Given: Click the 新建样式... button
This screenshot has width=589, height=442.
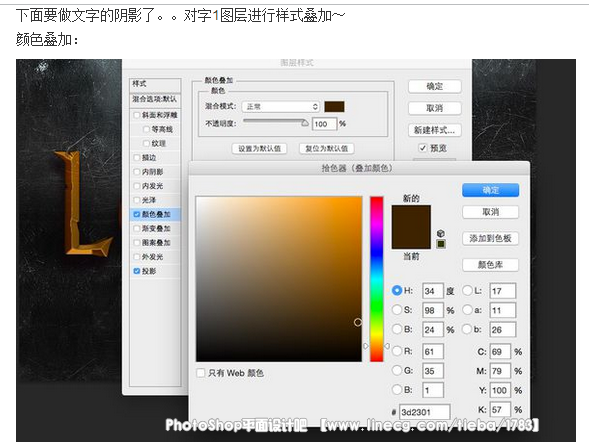Looking at the screenshot, I should click(x=435, y=130).
